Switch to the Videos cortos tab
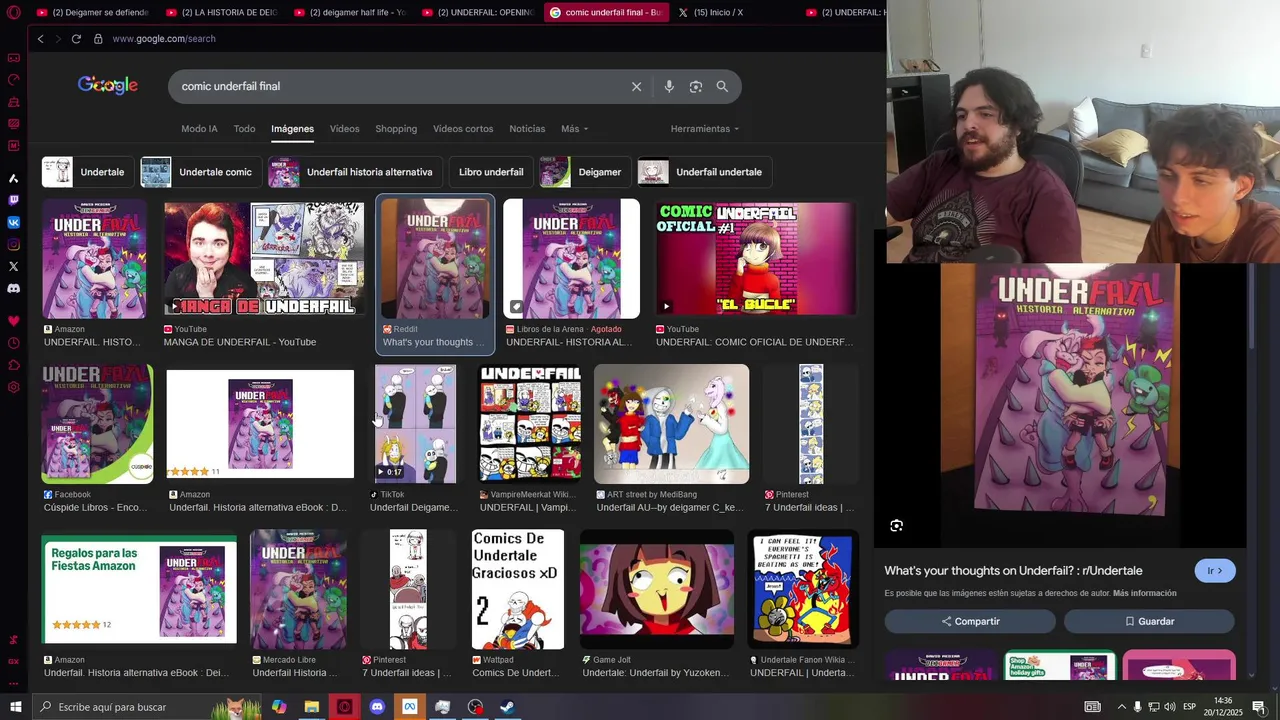 [x=463, y=129]
